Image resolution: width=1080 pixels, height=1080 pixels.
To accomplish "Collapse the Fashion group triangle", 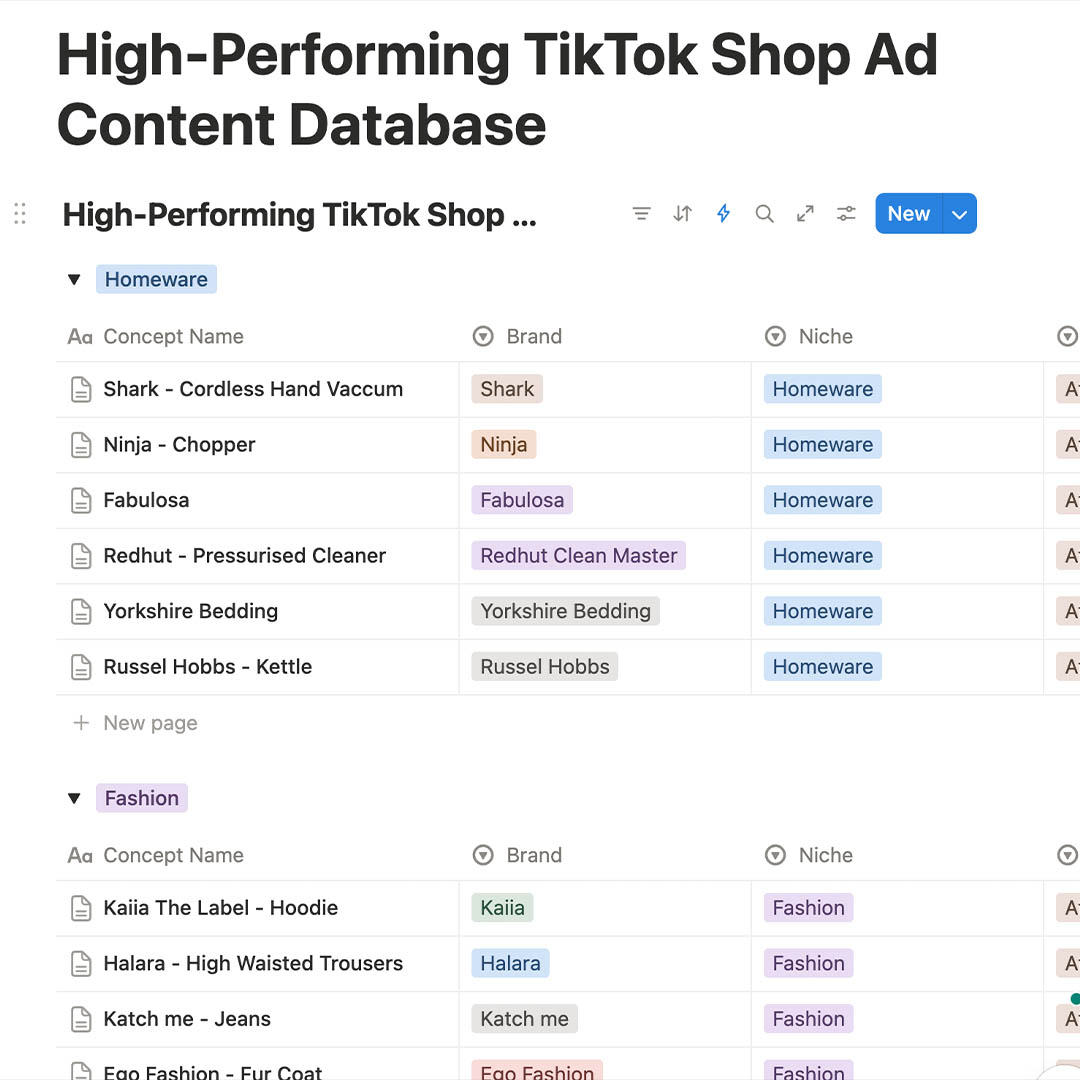I will [74, 798].
